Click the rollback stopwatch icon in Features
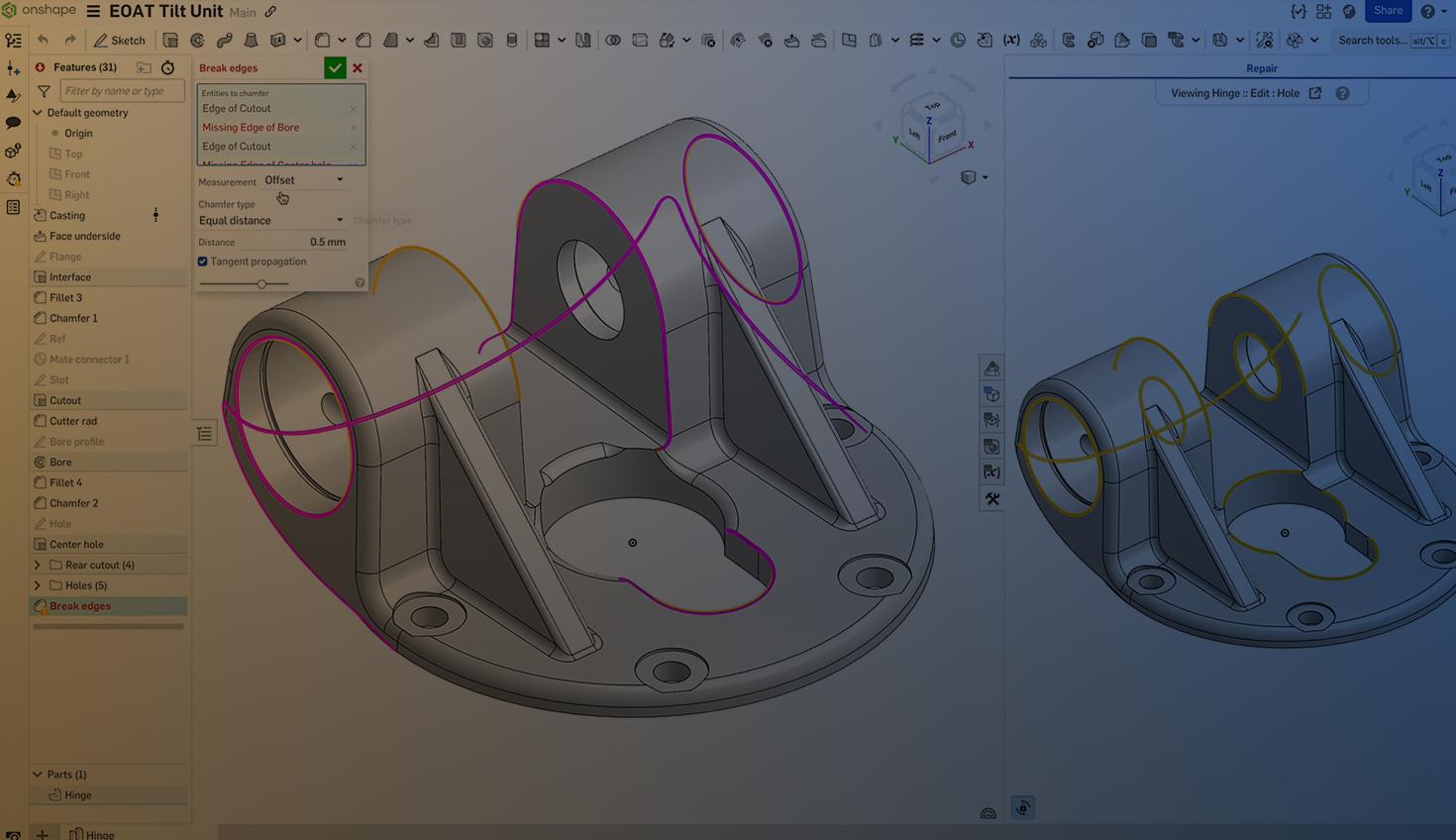This screenshot has width=1456, height=840. [167, 67]
